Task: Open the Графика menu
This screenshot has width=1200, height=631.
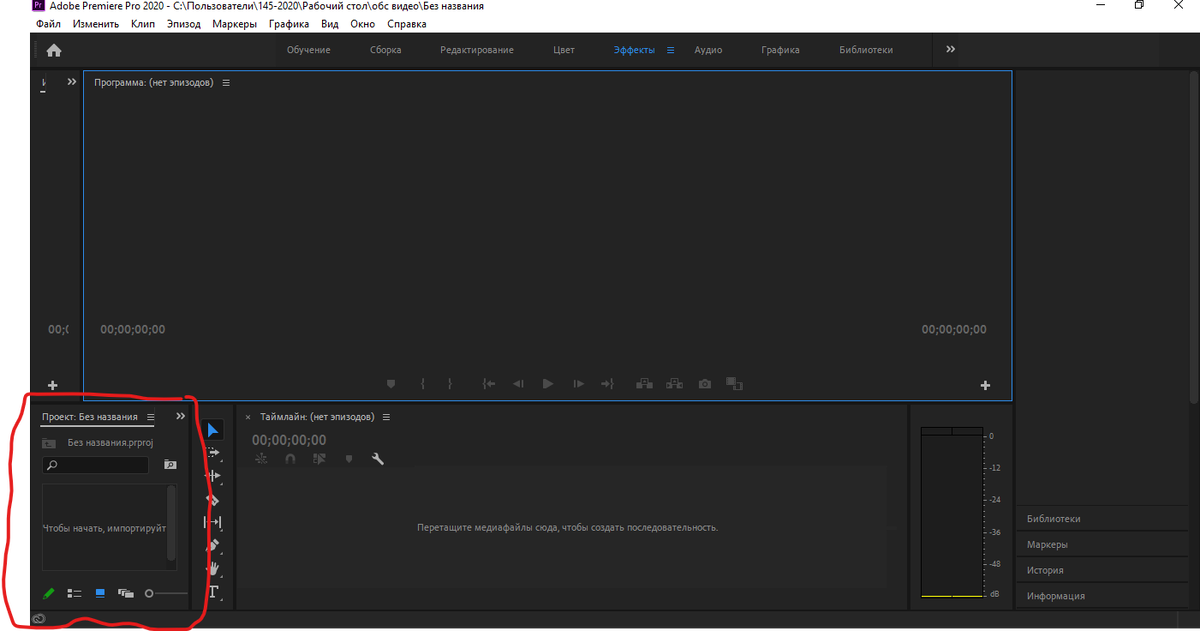Action: coord(288,24)
